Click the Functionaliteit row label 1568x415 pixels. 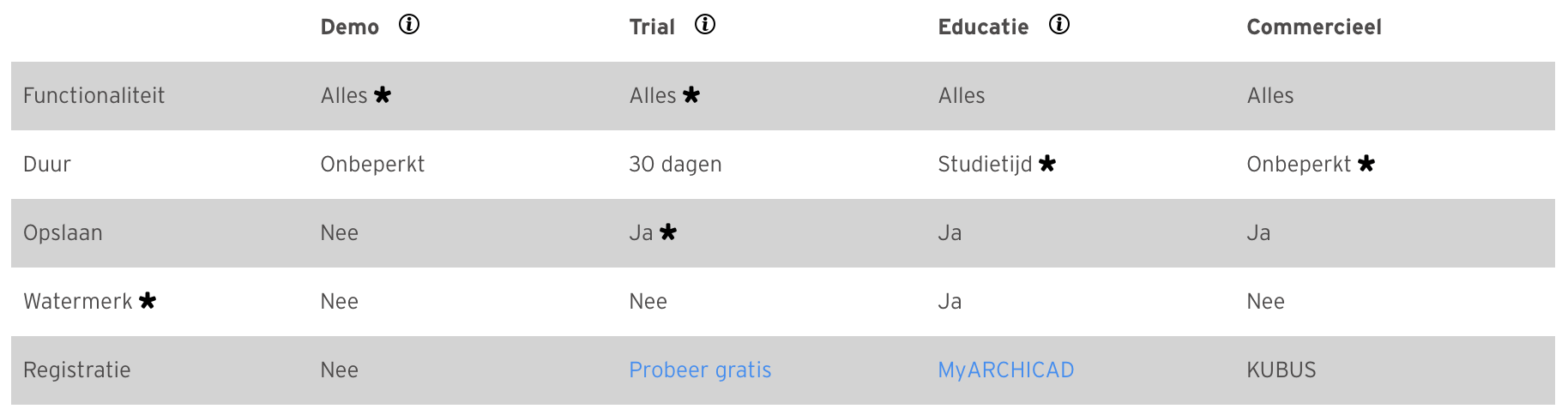pos(94,96)
